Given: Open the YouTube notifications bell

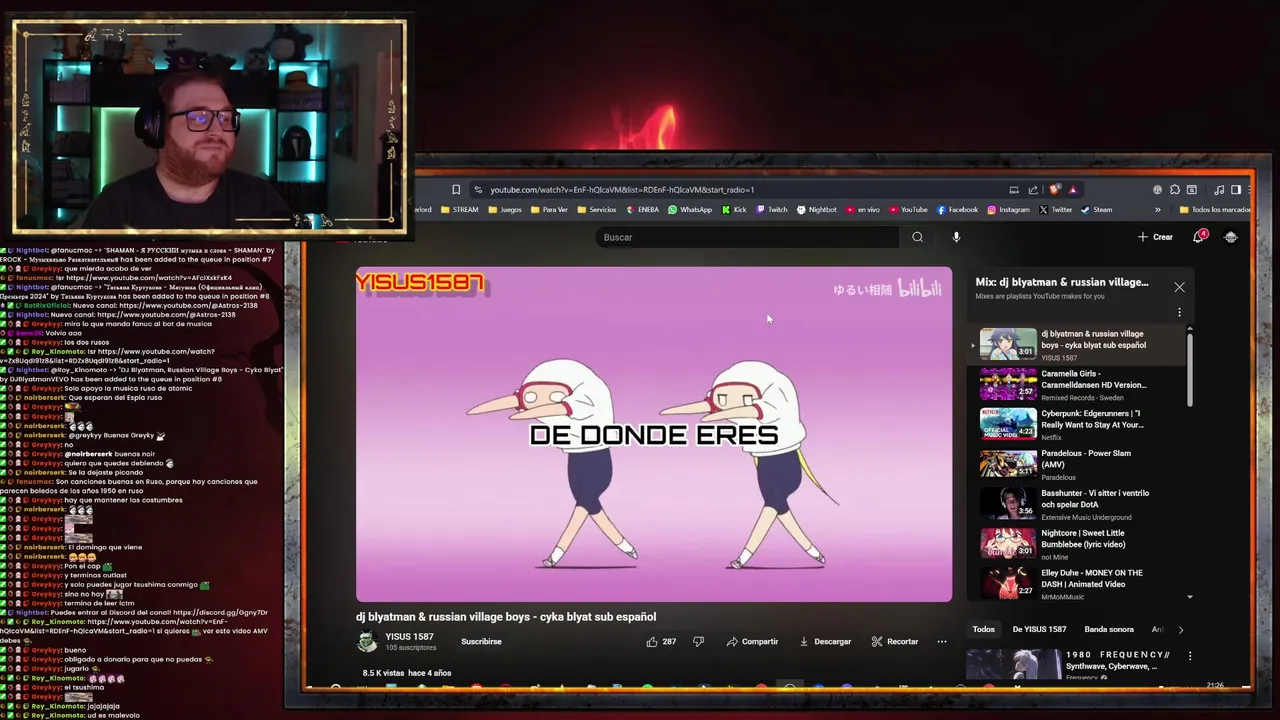Looking at the screenshot, I should [1199, 237].
